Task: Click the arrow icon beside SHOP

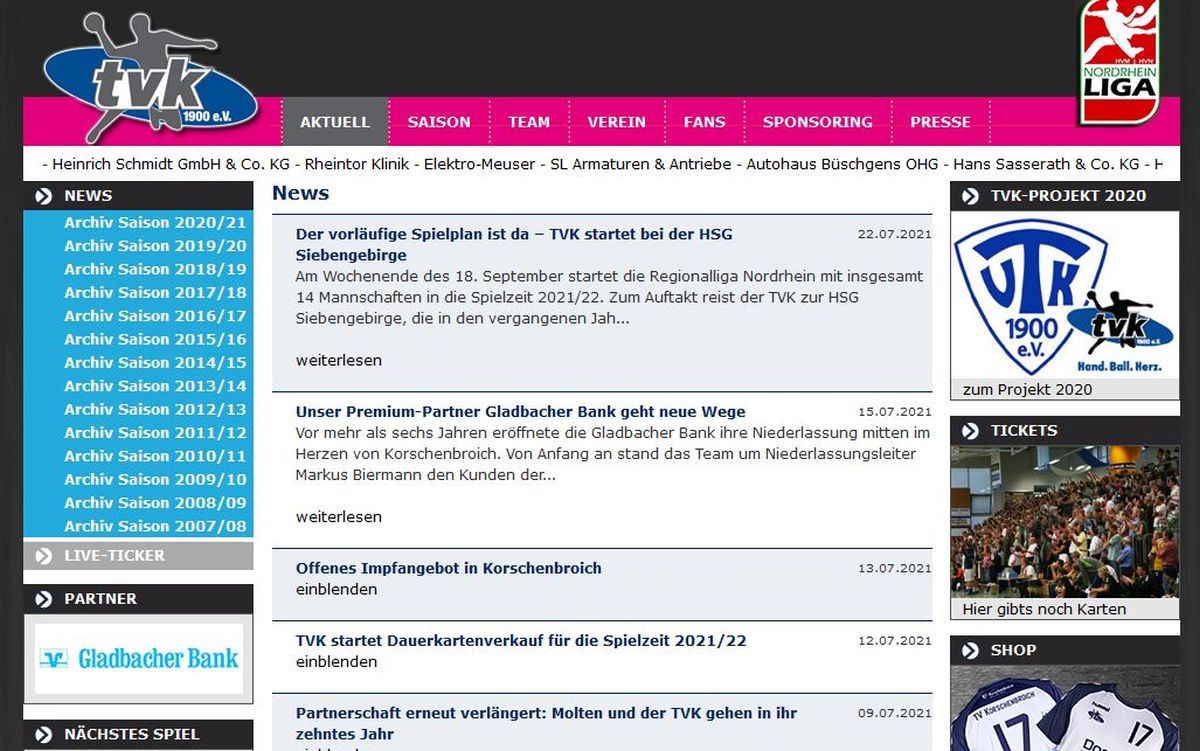Action: click(x=970, y=650)
